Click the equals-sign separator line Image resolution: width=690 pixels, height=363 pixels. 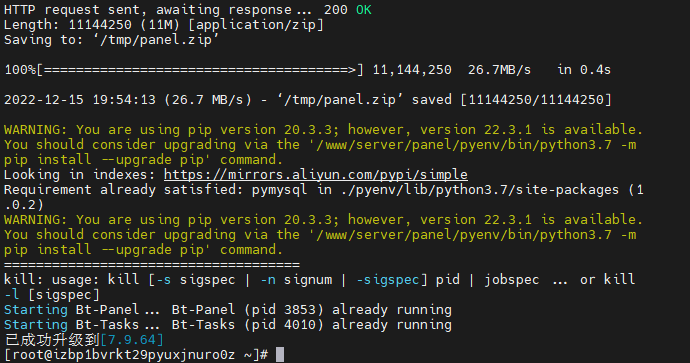(152, 265)
